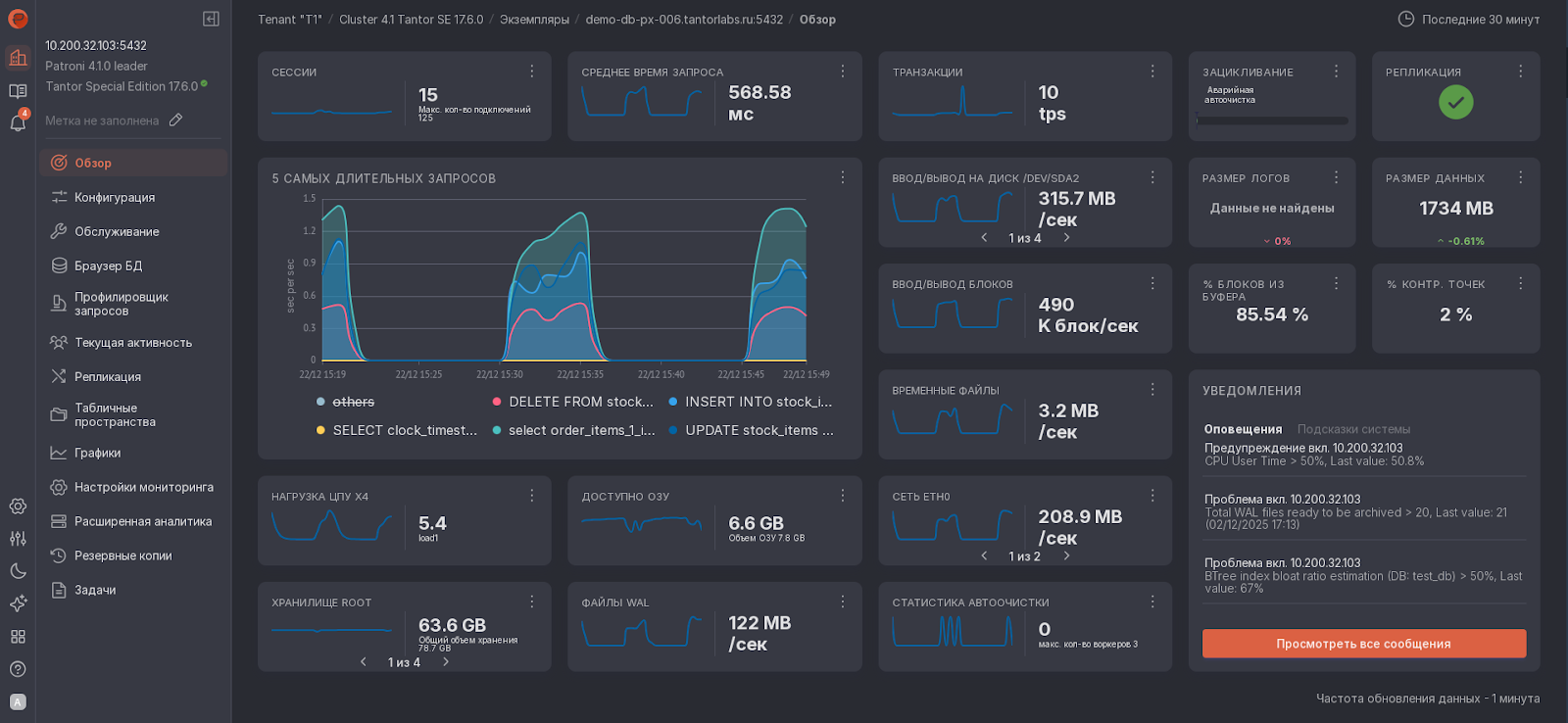1568x723 pixels.
Task: Open three-dot menu on Сессии card
Action: click(x=532, y=72)
